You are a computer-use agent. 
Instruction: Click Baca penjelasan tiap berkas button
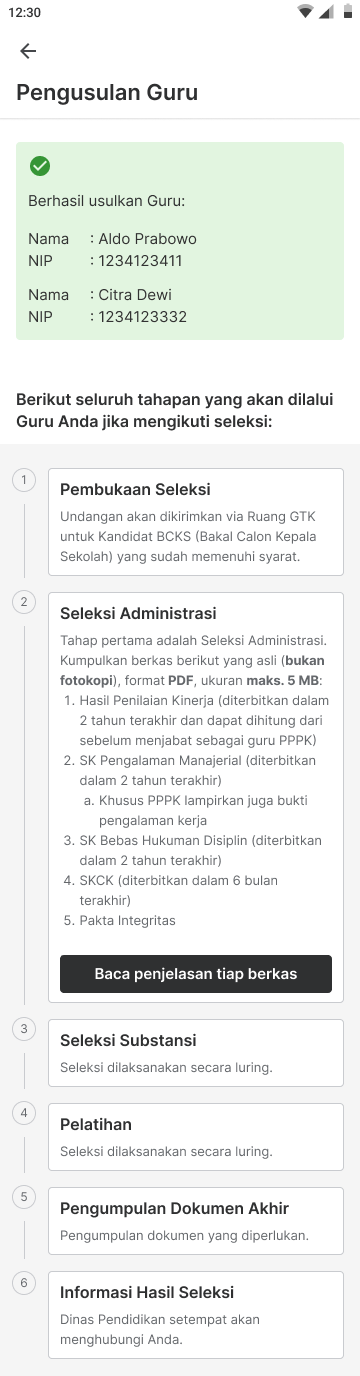(x=196, y=973)
